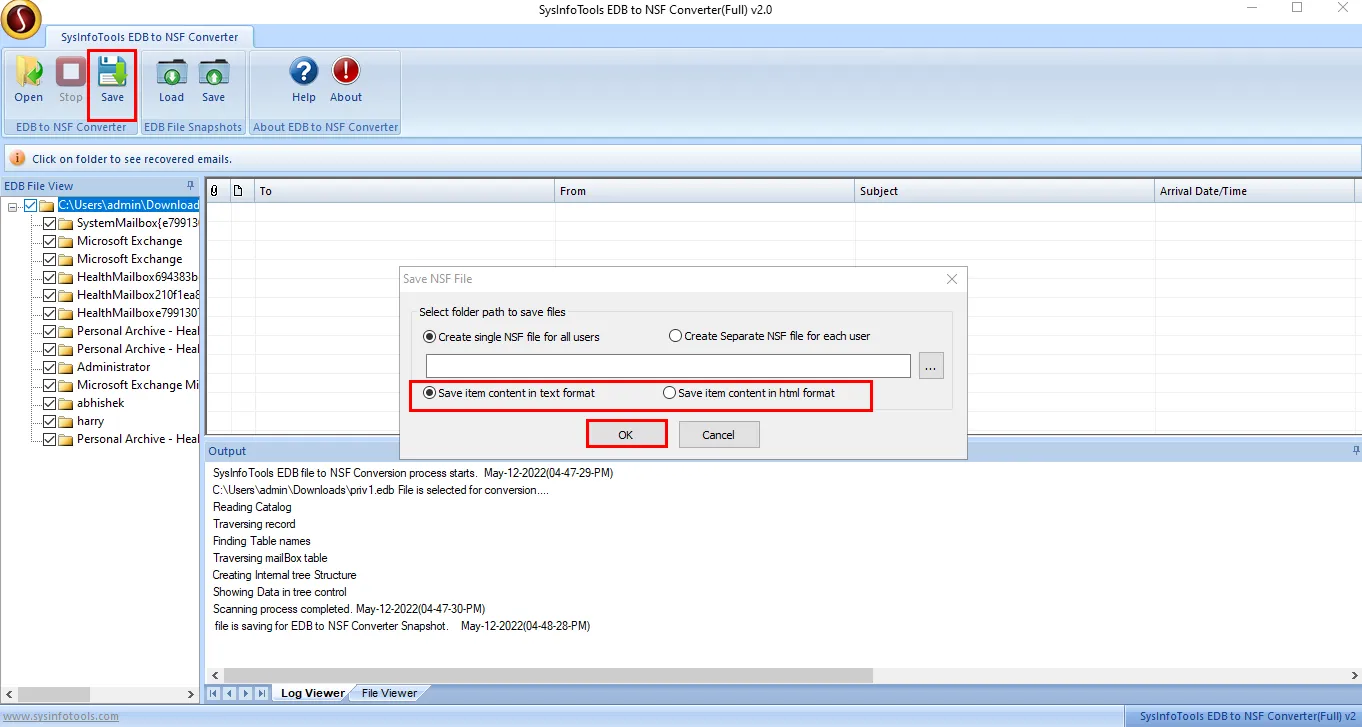
Task: Click the folder icon beside abhishek
Action: 66,403
